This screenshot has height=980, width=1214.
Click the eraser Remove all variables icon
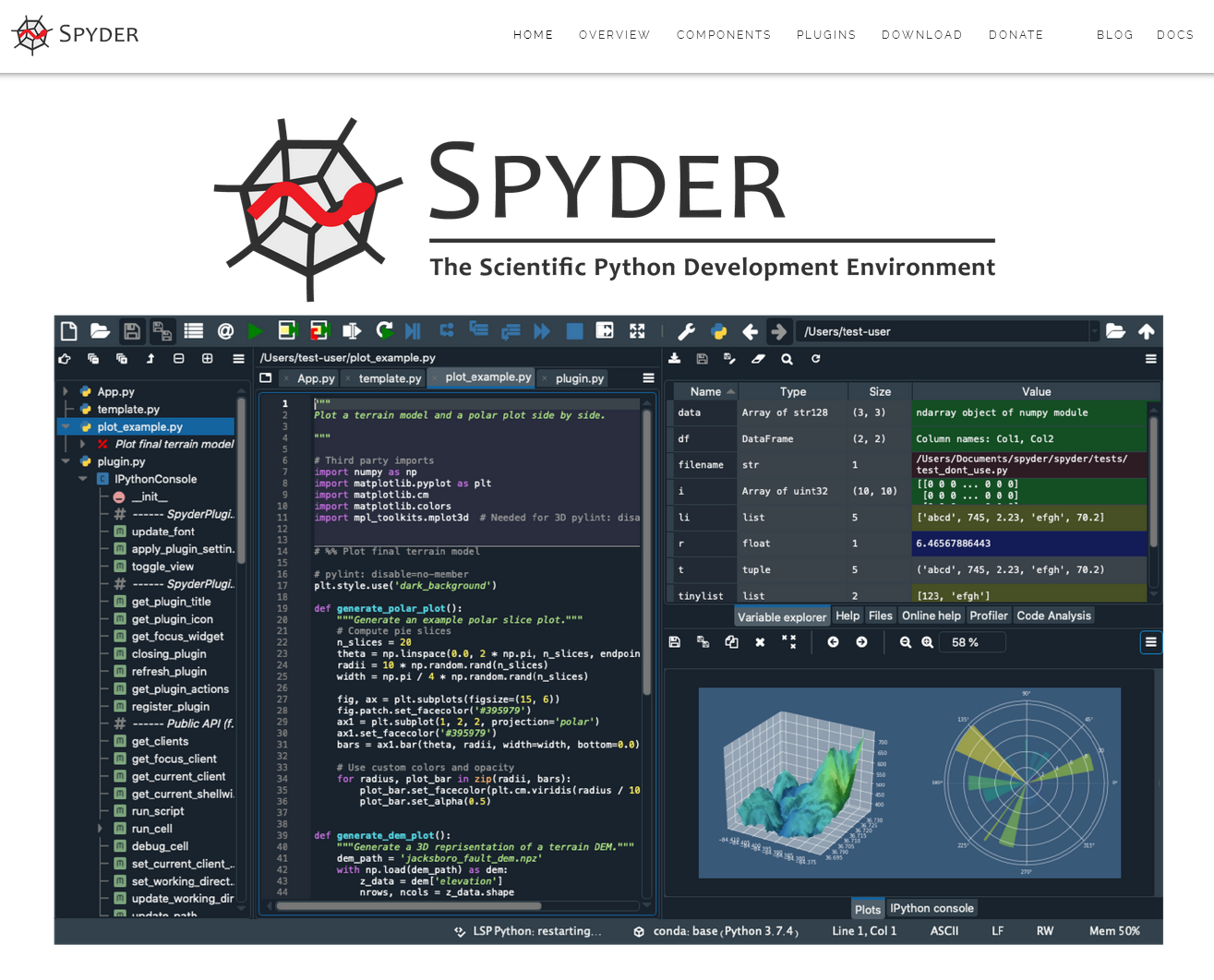coord(758,359)
